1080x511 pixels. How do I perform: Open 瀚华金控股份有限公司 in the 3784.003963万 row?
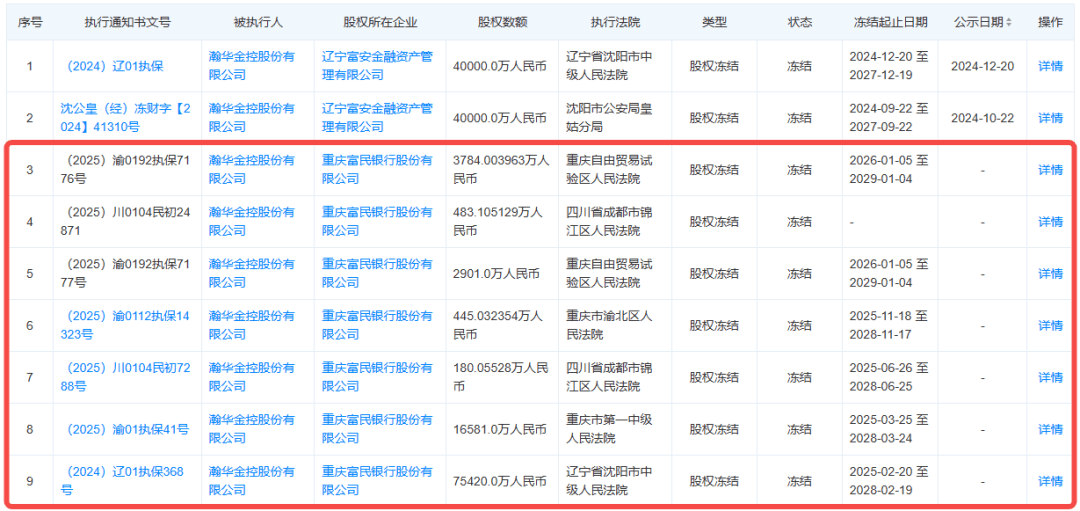(251, 169)
